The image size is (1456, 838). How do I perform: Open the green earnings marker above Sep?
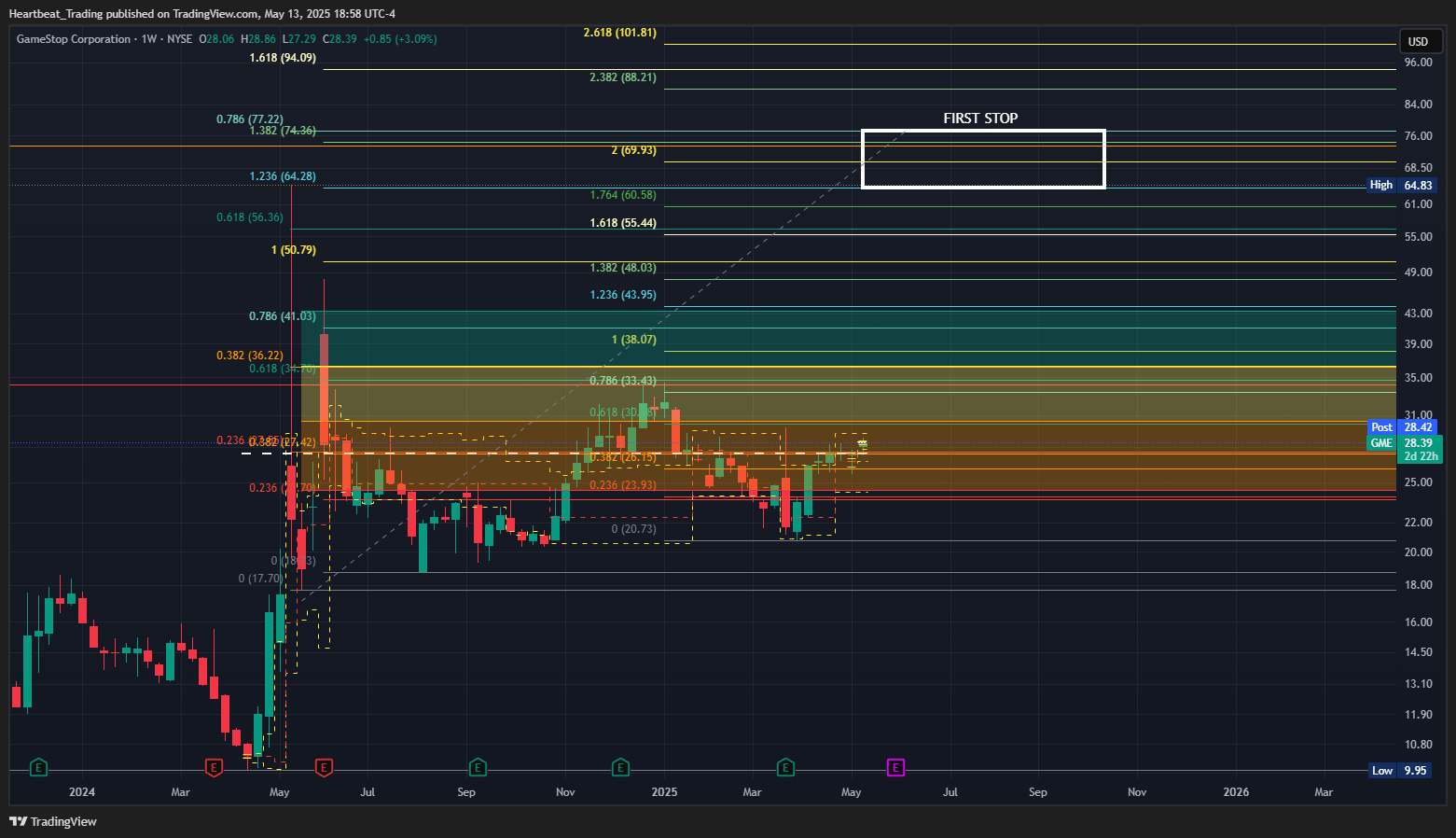(478, 768)
